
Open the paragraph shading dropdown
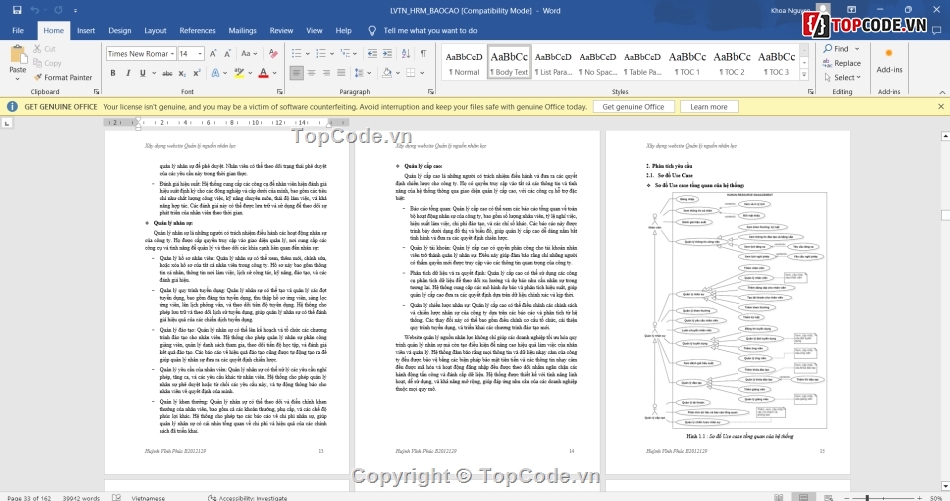[397, 73]
